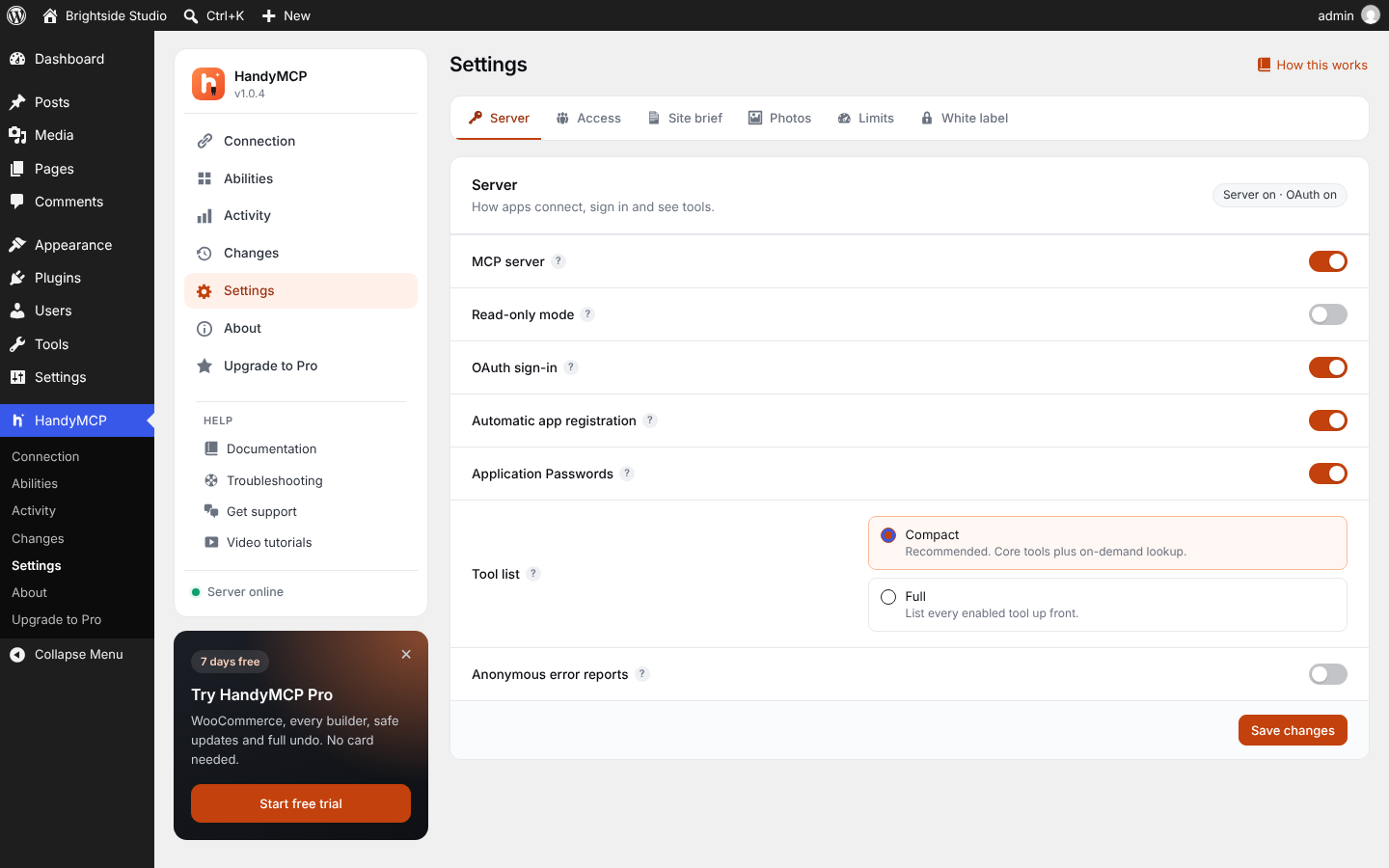Open the WordPress logo menu
This screenshot has width=1389, height=868.
(16, 15)
